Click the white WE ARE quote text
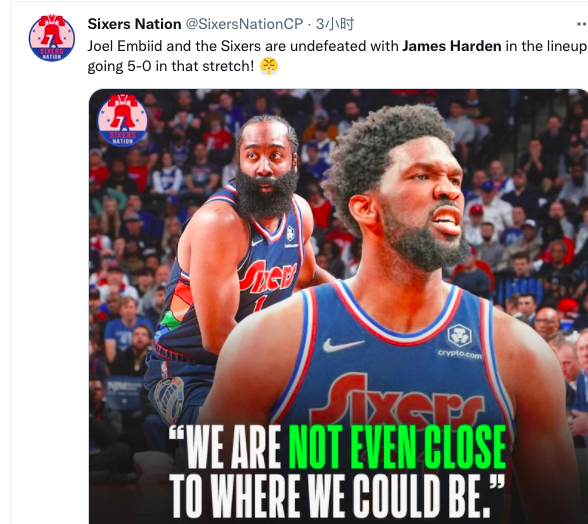The image size is (588, 524). tap(225, 446)
